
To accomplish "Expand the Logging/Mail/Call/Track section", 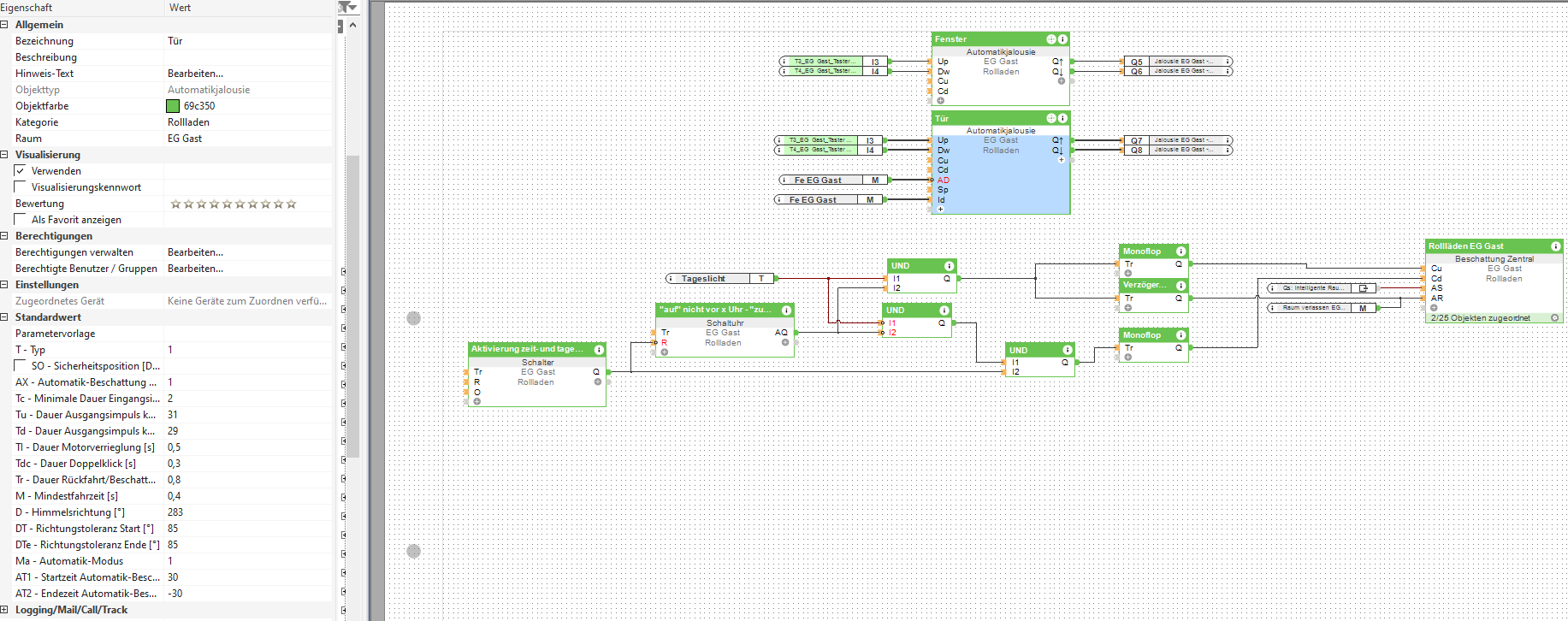I will [5, 610].
